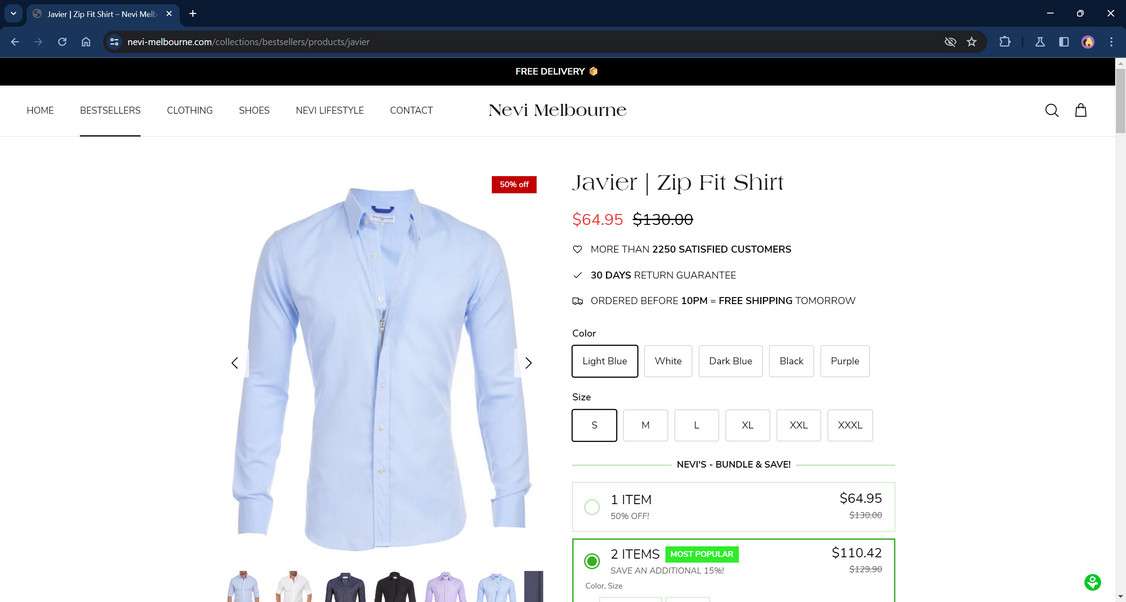The height and width of the screenshot is (602, 1126).
Task: Bookmark the page with the star icon
Action: (x=971, y=42)
